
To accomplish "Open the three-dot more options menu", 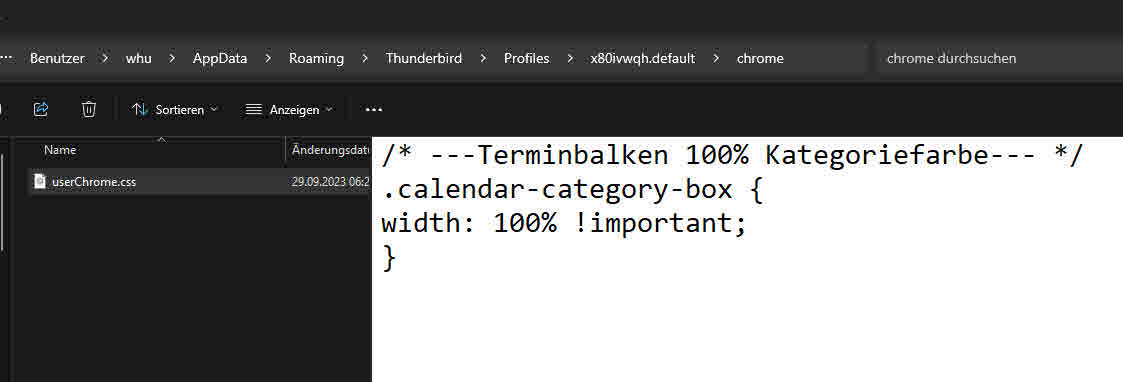I will [x=374, y=110].
